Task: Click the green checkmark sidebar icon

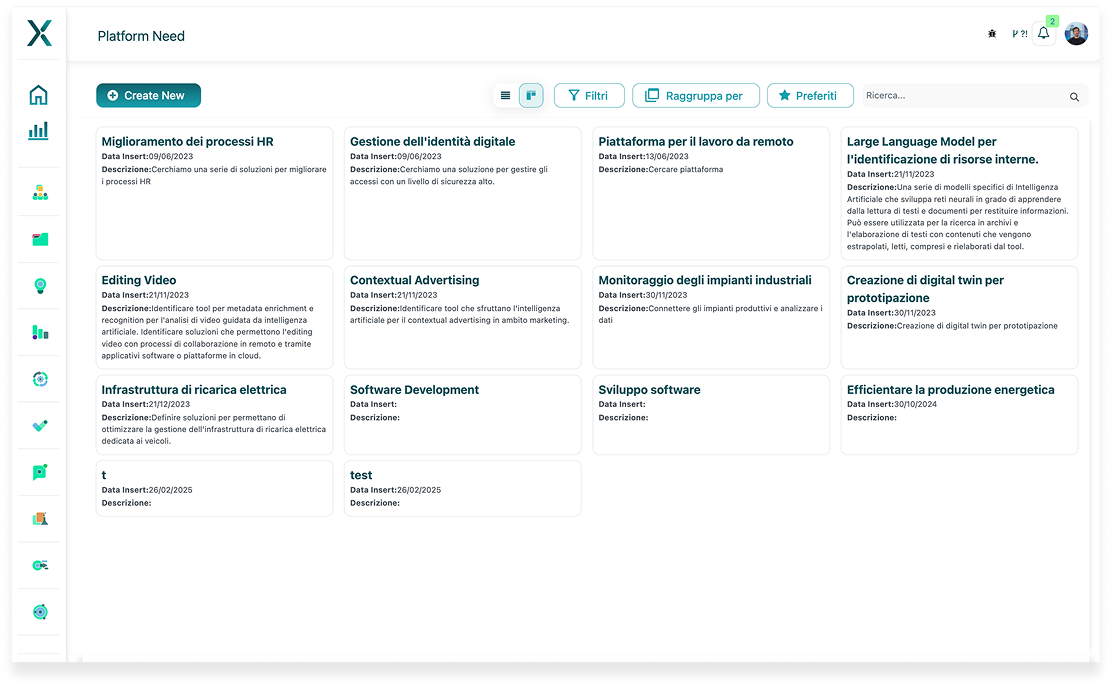Action: (40, 425)
